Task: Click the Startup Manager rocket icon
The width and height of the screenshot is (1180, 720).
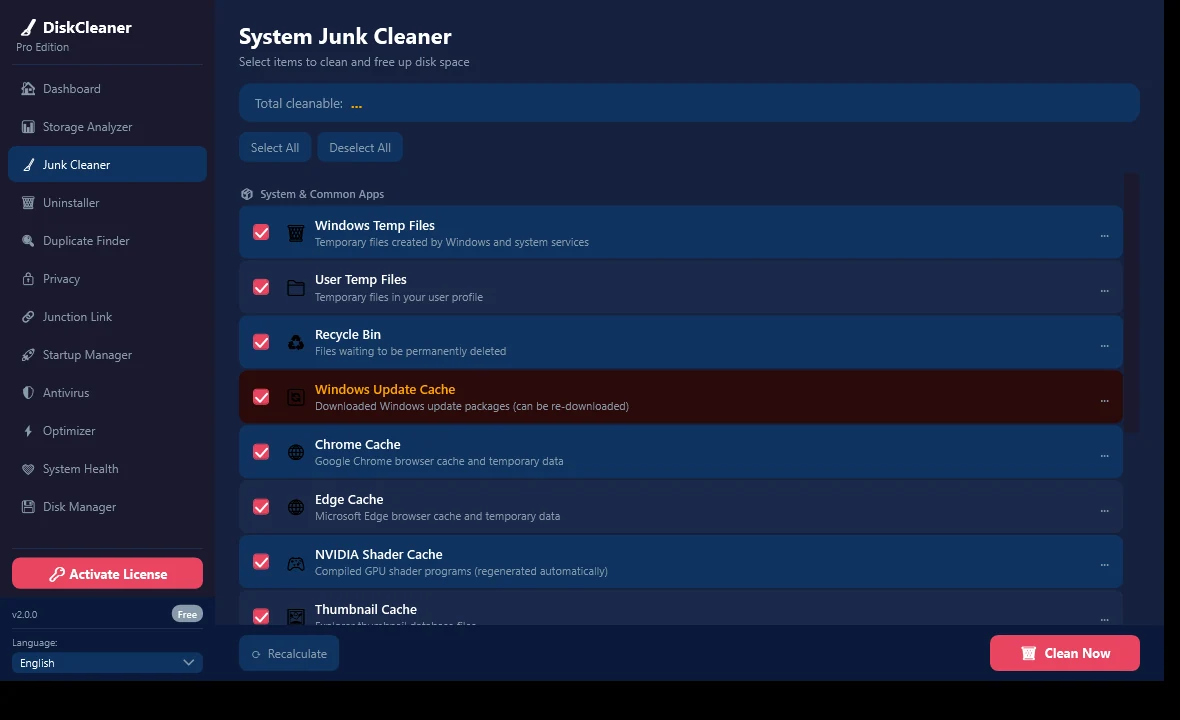Action: pos(28,354)
